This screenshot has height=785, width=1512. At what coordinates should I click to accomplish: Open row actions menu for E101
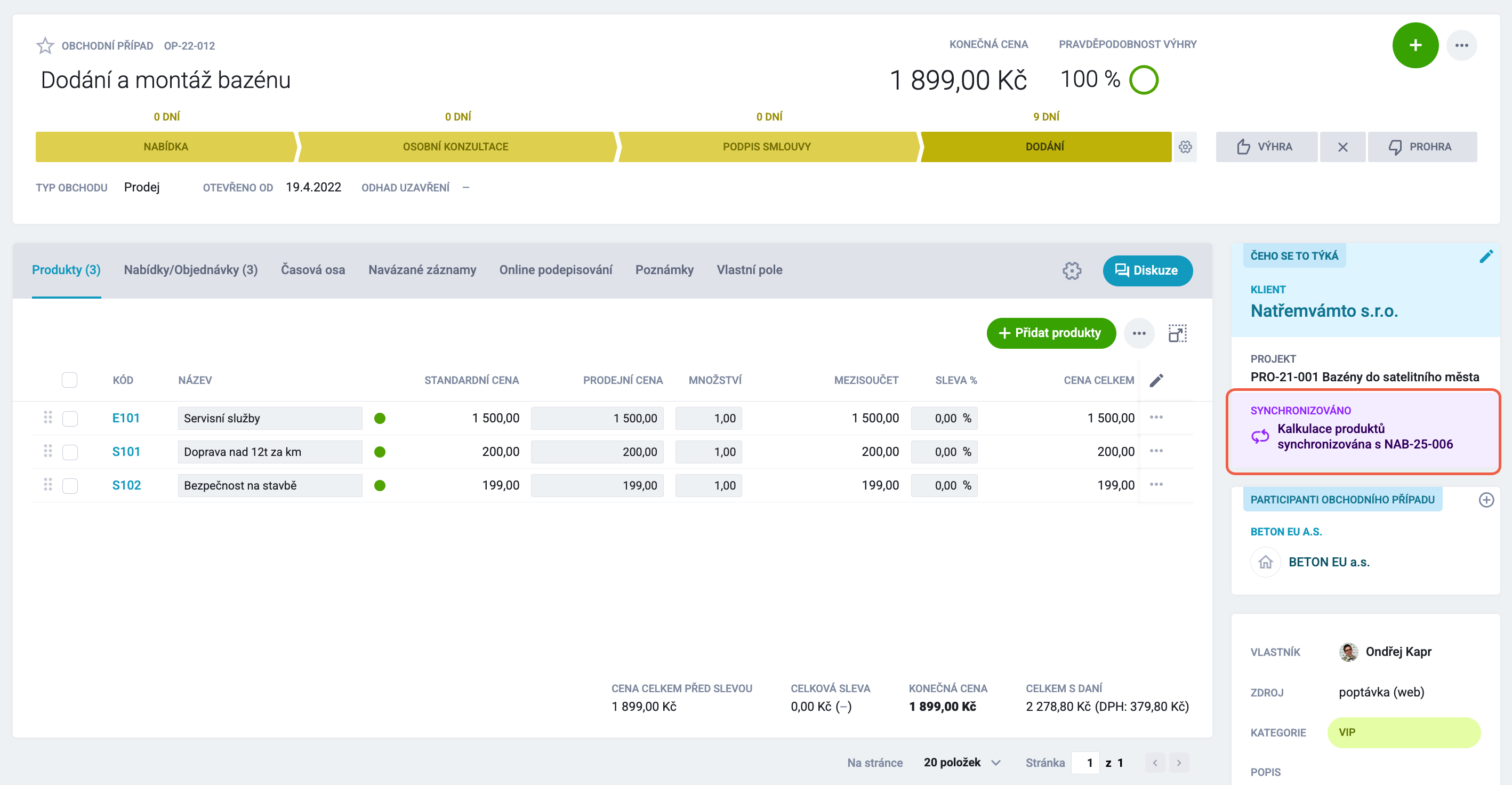pyautogui.click(x=1156, y=418)
